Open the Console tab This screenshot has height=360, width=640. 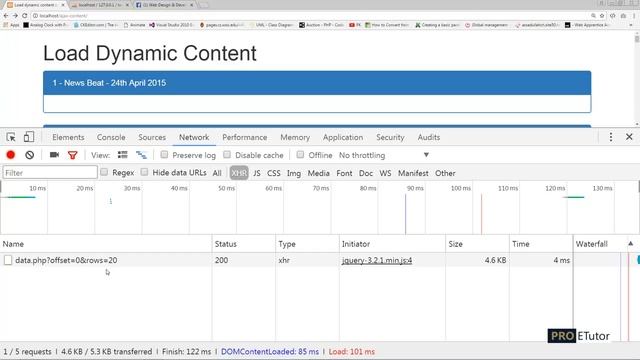point(111,137)
